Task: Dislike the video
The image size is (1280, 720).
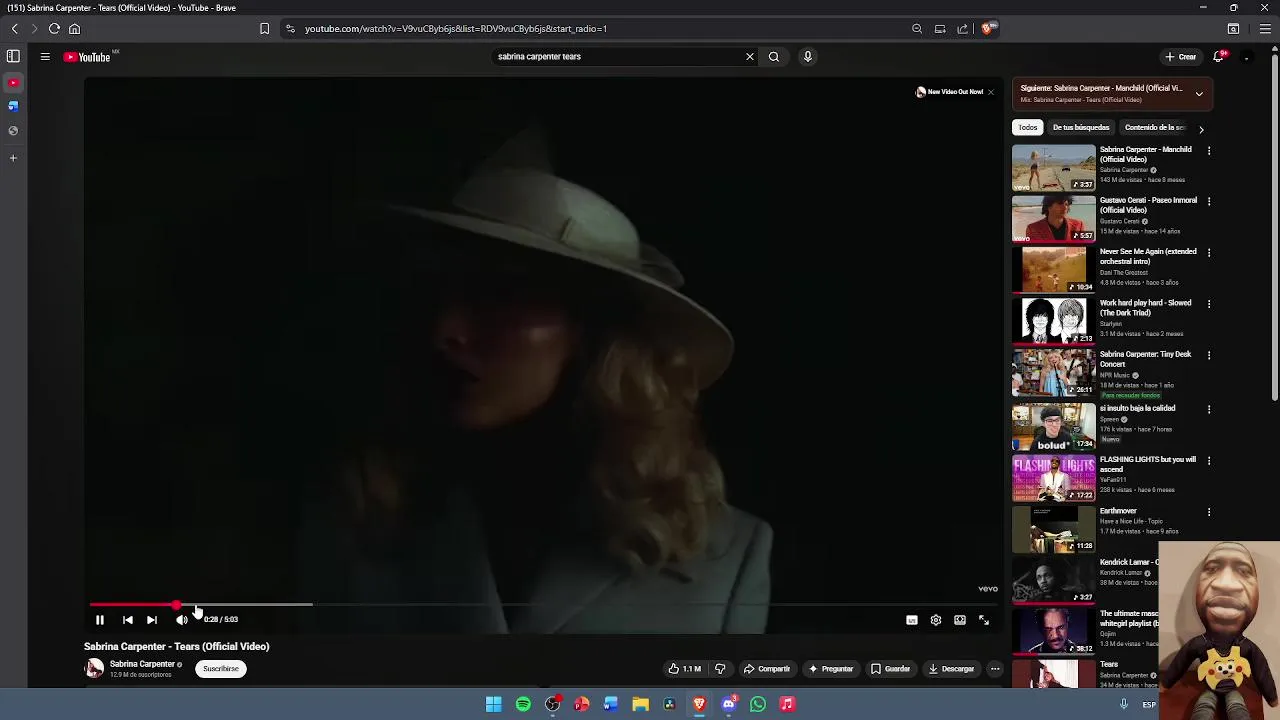Action: point(720,669)
